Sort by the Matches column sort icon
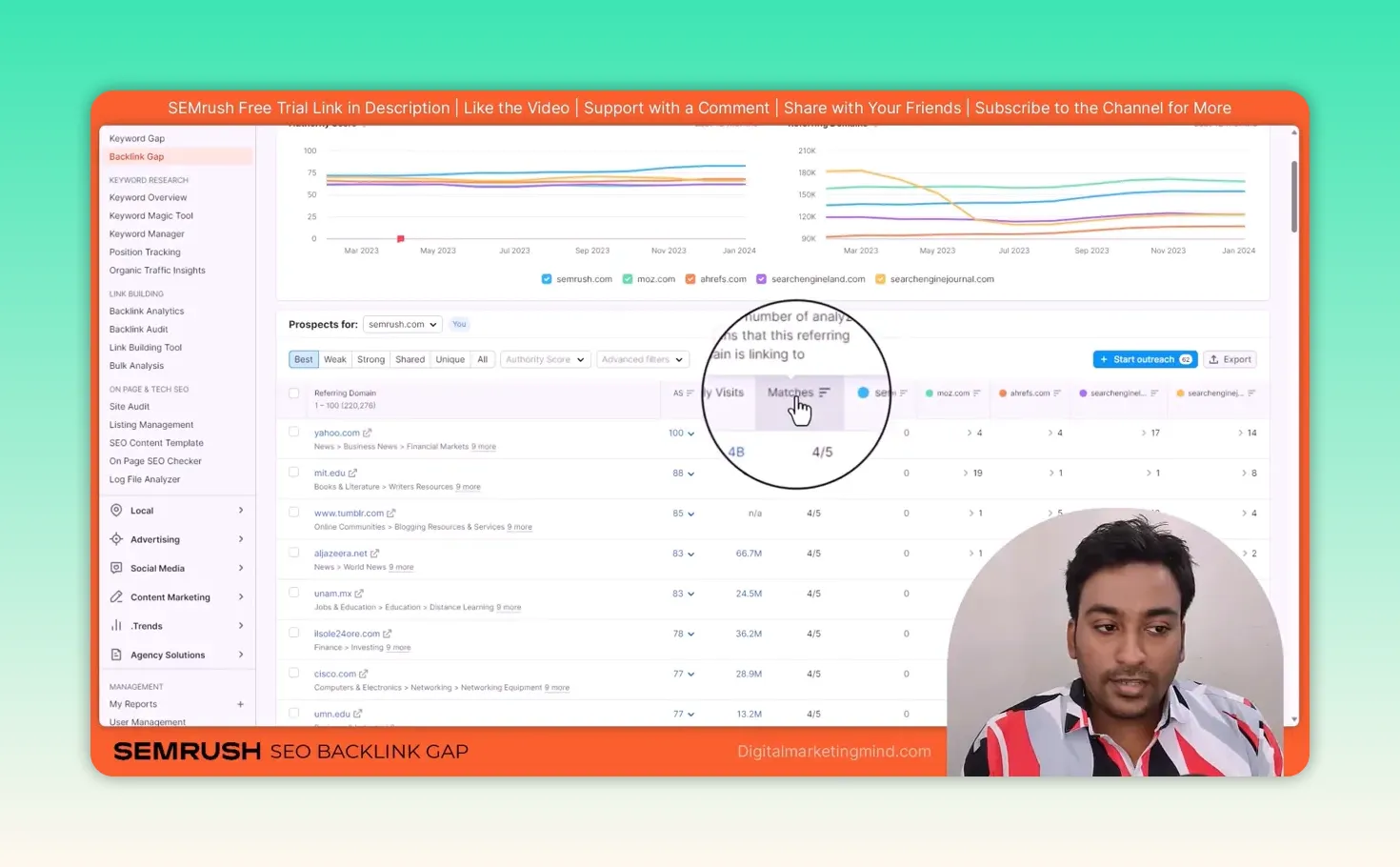1400x867 pixels. pos(824,393)
